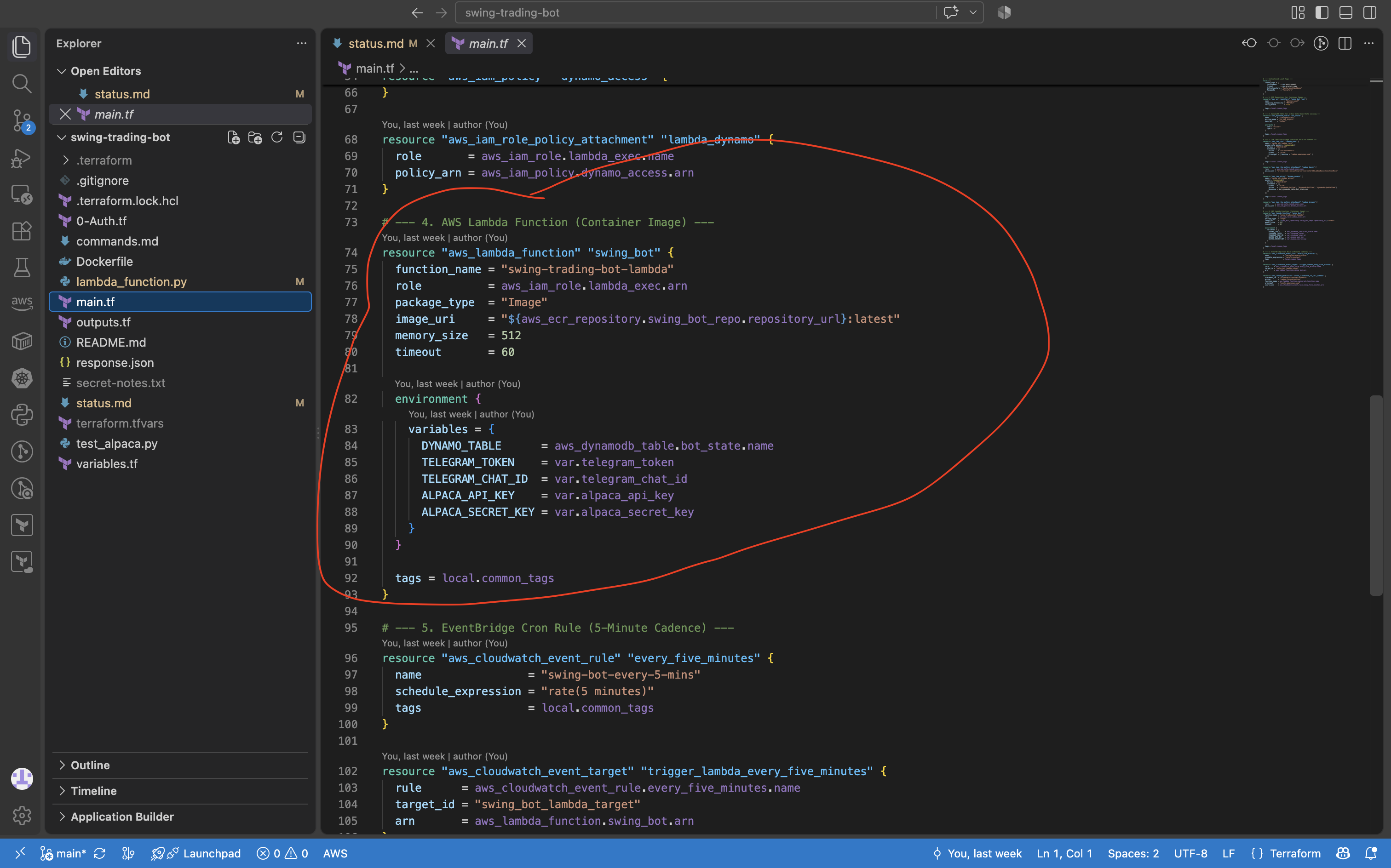Viewport: 1391px width, 868px height.
Task: Go back with the navigation arrow
Action: (x=418, y=12)
